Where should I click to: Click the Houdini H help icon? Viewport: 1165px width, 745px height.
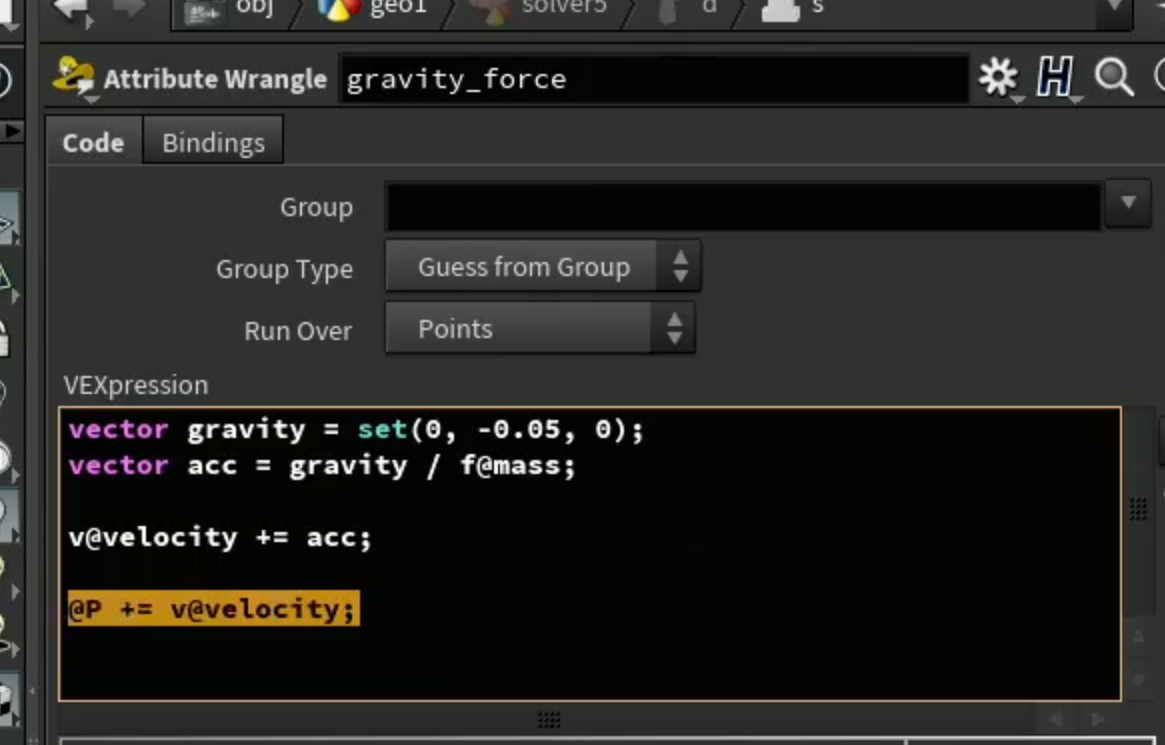pyautogui.click(x=1055, y=77)
